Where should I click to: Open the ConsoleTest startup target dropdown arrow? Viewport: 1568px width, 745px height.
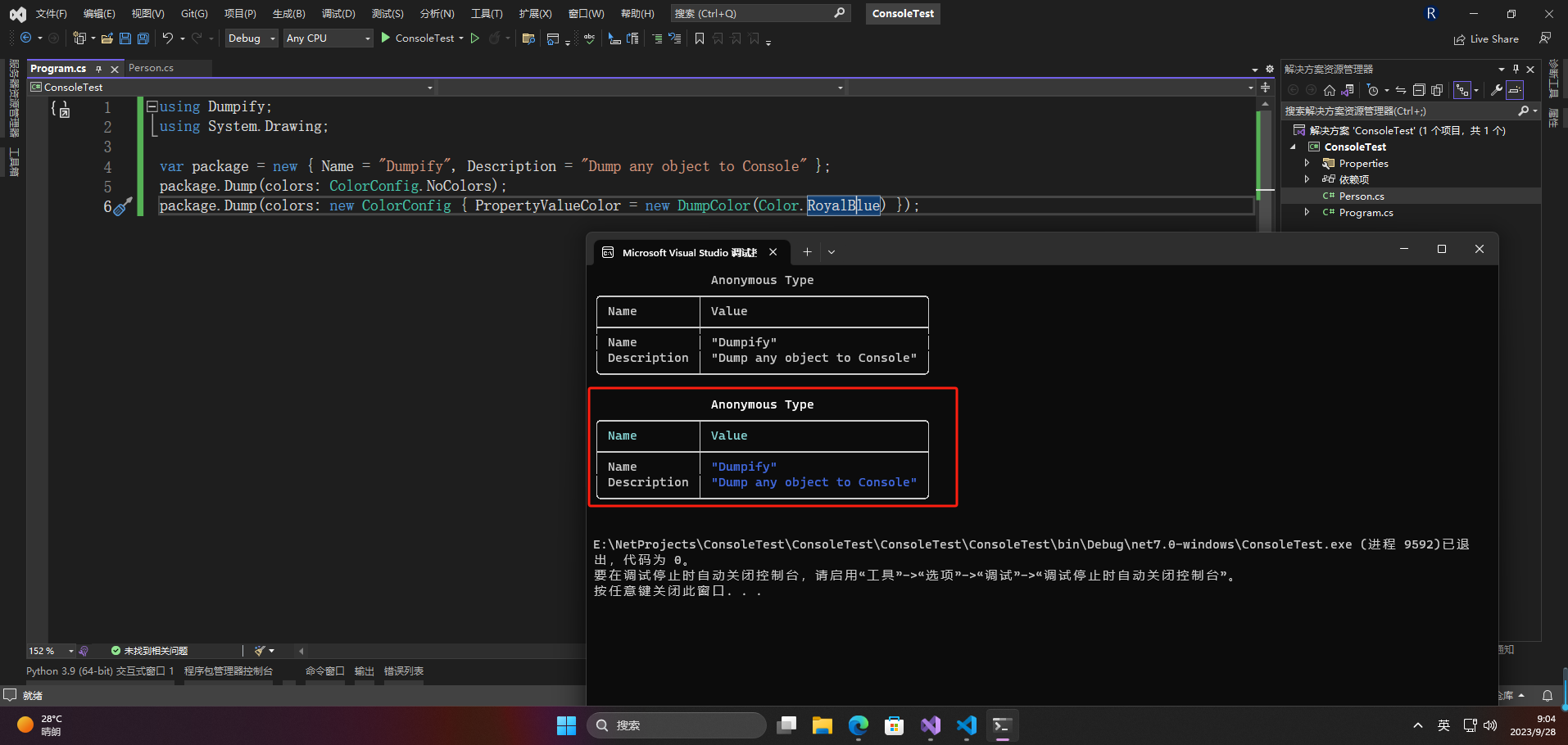[461, 38]
